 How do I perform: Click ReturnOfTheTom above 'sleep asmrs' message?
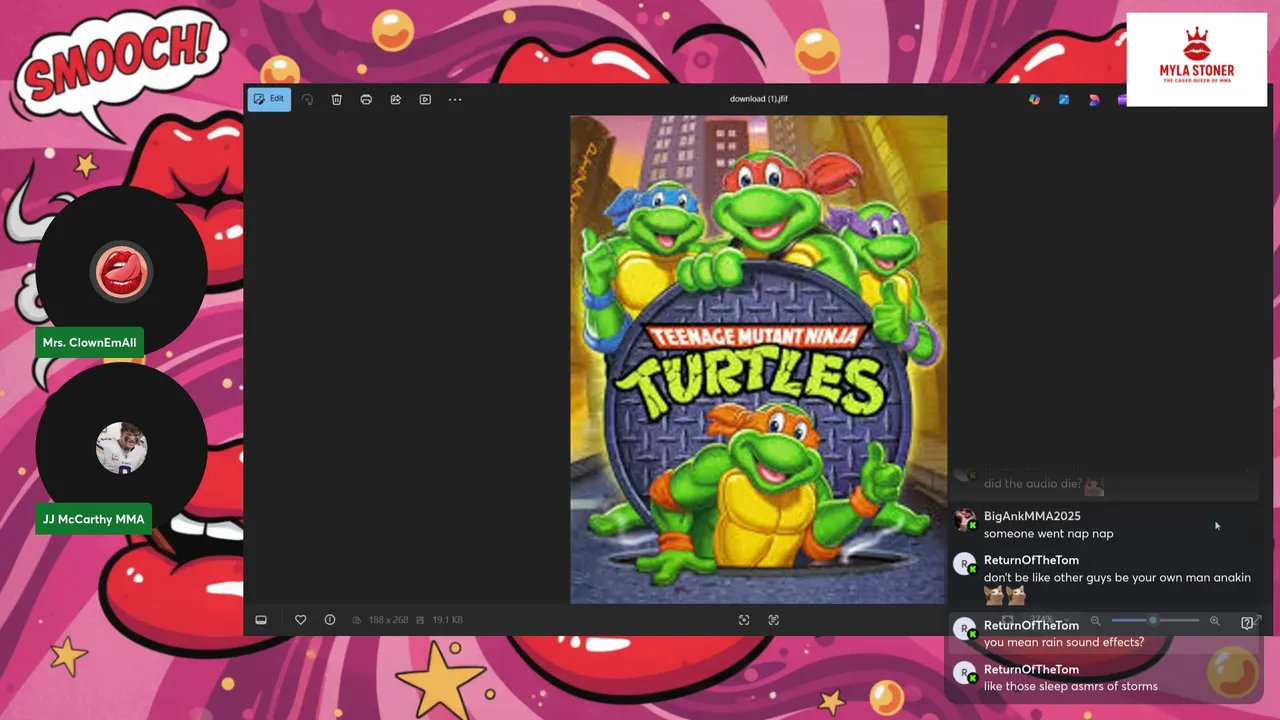[1031, 669]
